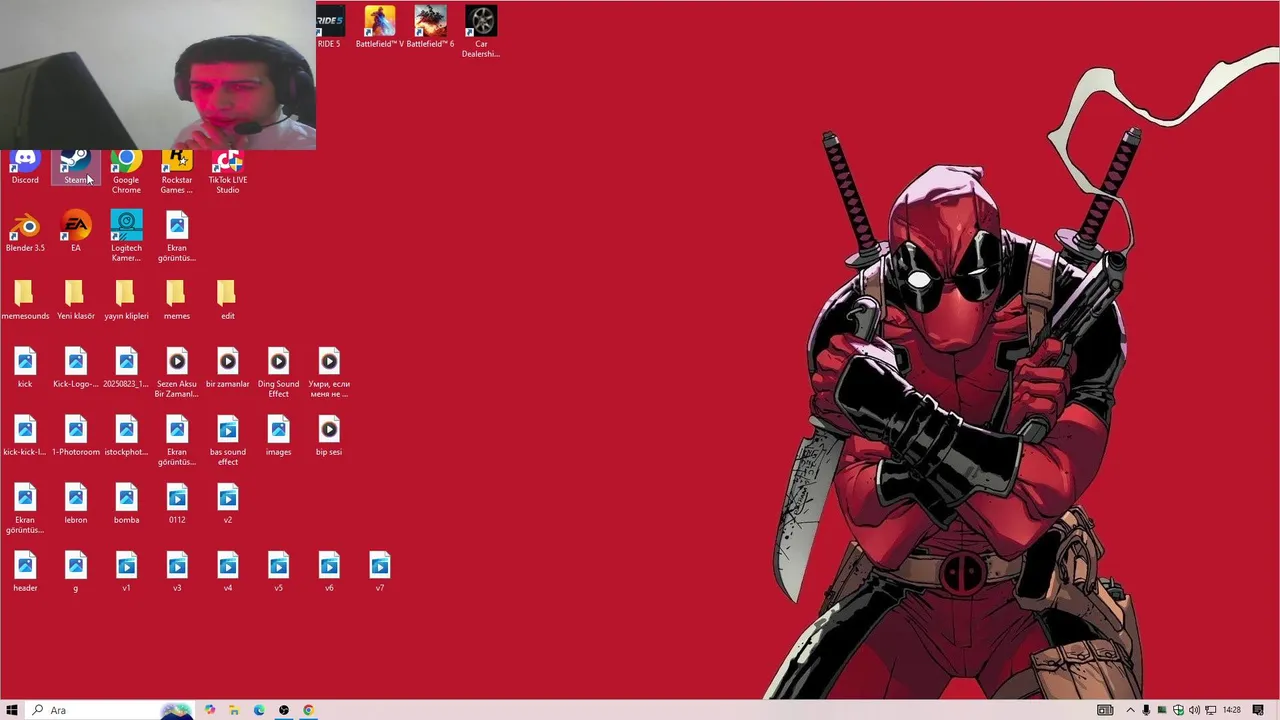1280x720 pixels.
Task: Select the EA app shortcut
Action: point(76,231)
